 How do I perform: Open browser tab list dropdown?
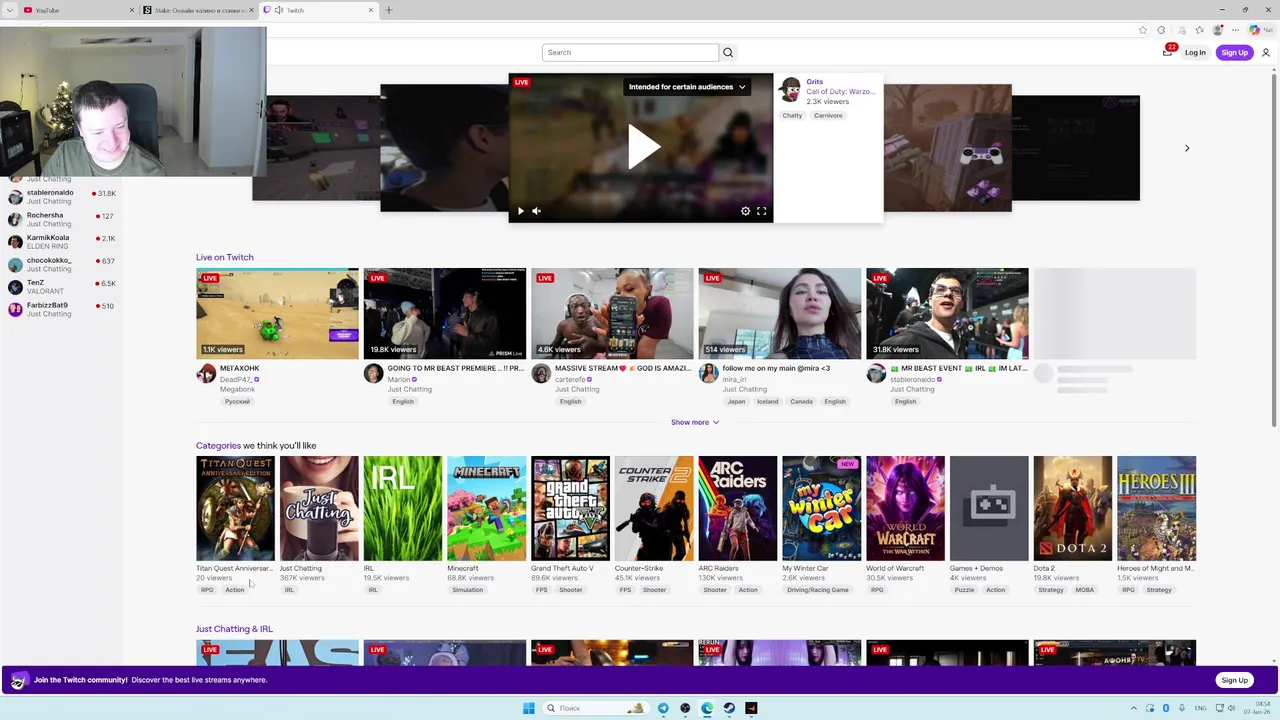[x=9, y=10]
